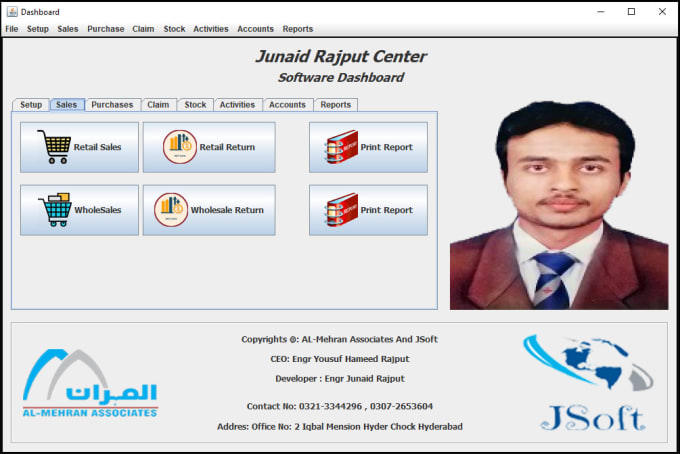
Task: Switch to the Purchases tab
Action: pyautogui.click(x=112, y=105)
